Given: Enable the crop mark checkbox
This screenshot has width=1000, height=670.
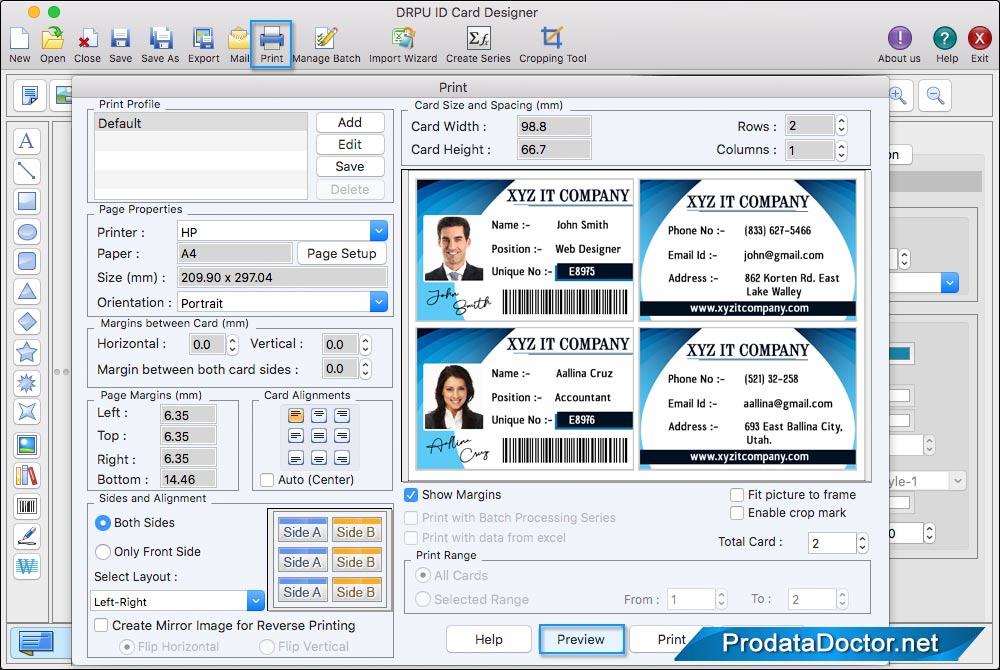Looking at the screenshot, I should click(737, 513).
